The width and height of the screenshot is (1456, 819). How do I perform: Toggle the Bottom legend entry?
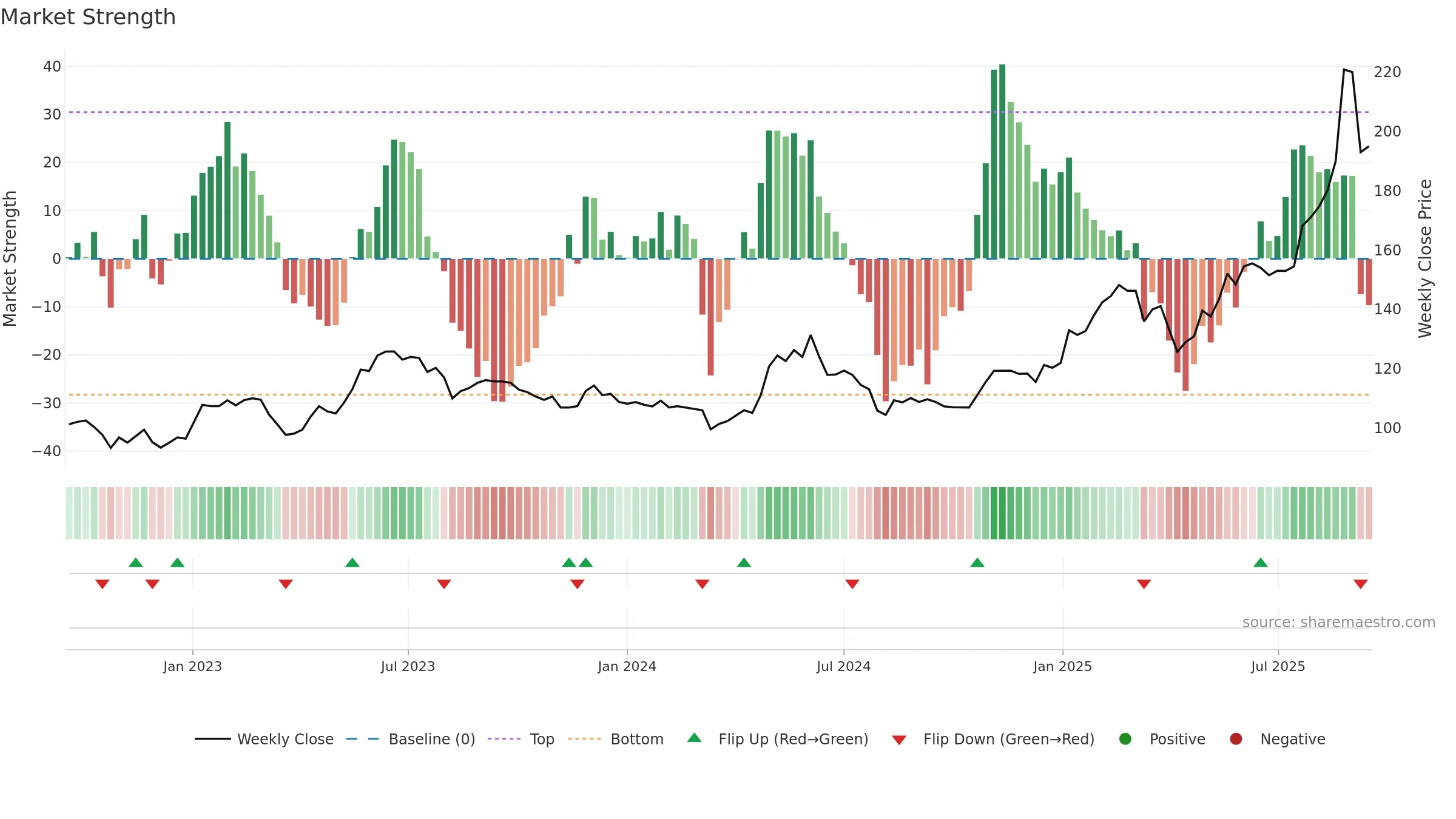[x=616, y=739]
